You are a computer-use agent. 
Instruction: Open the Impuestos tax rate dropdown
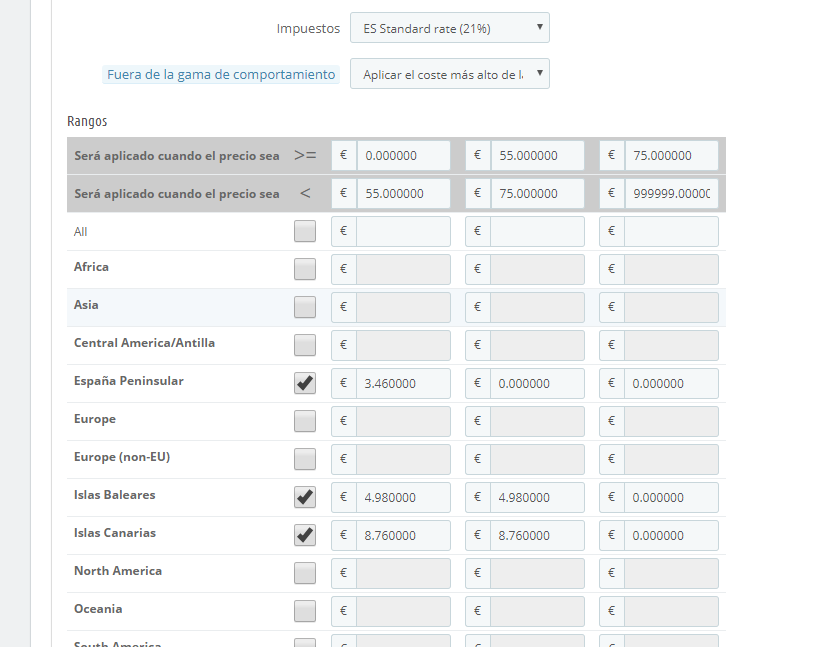pos(449,28)
